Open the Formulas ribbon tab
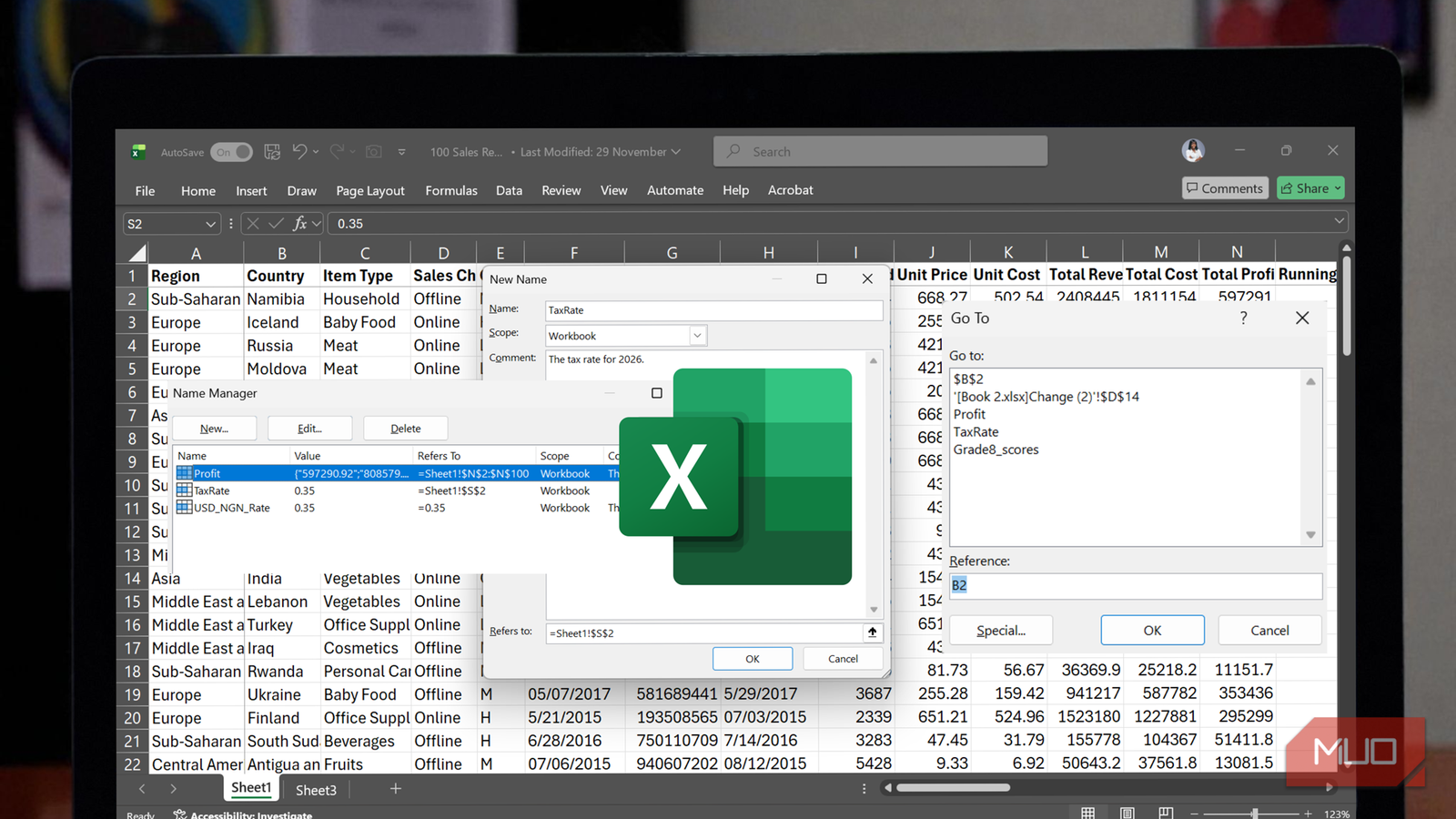1456x819 pixels. (451, 190)
